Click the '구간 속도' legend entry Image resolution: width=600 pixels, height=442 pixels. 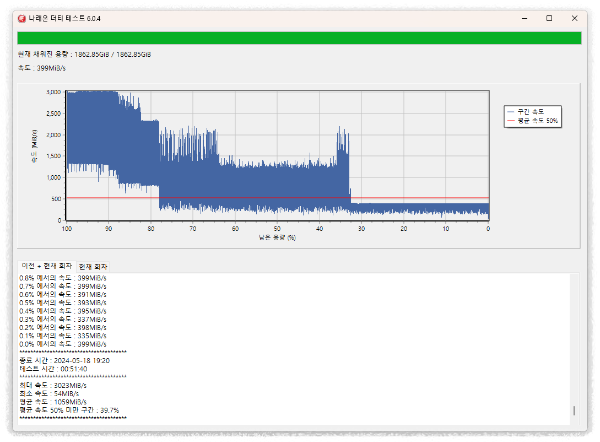[x=525, y=112]
